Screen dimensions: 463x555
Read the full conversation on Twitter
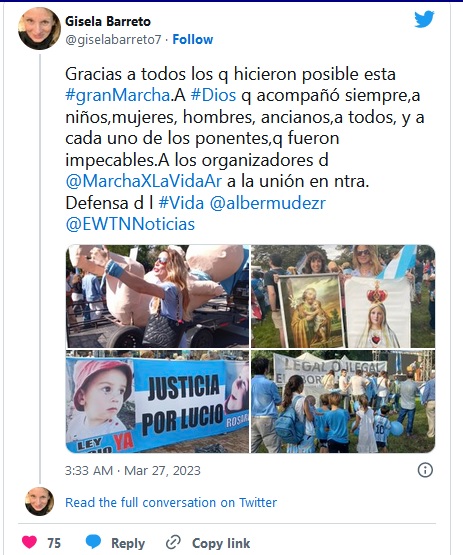(x=171, y=502)
